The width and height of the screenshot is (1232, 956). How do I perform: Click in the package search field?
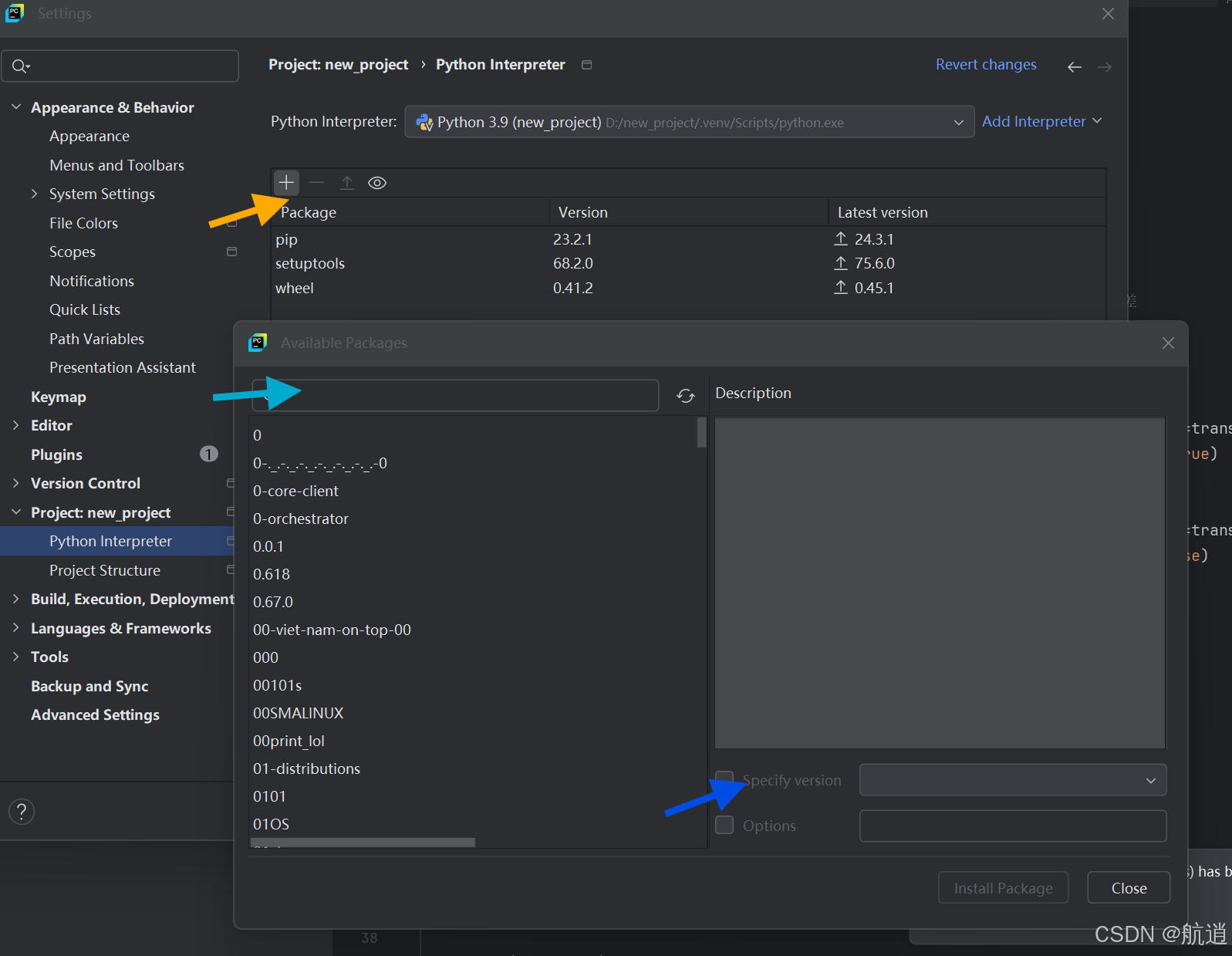pyautogui.click(x=455, y=395)
